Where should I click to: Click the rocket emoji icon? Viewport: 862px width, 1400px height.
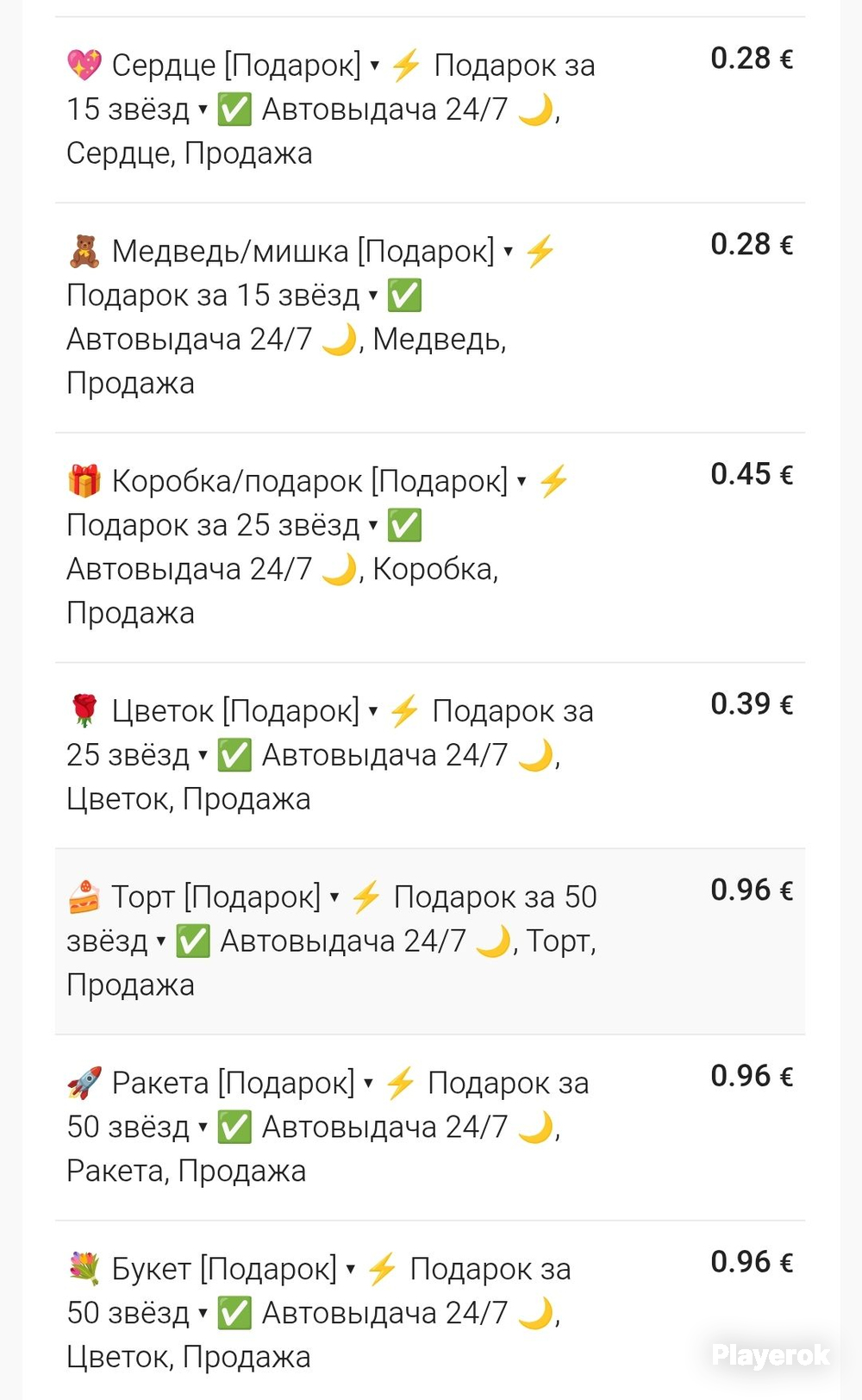tap(84, 1084)
